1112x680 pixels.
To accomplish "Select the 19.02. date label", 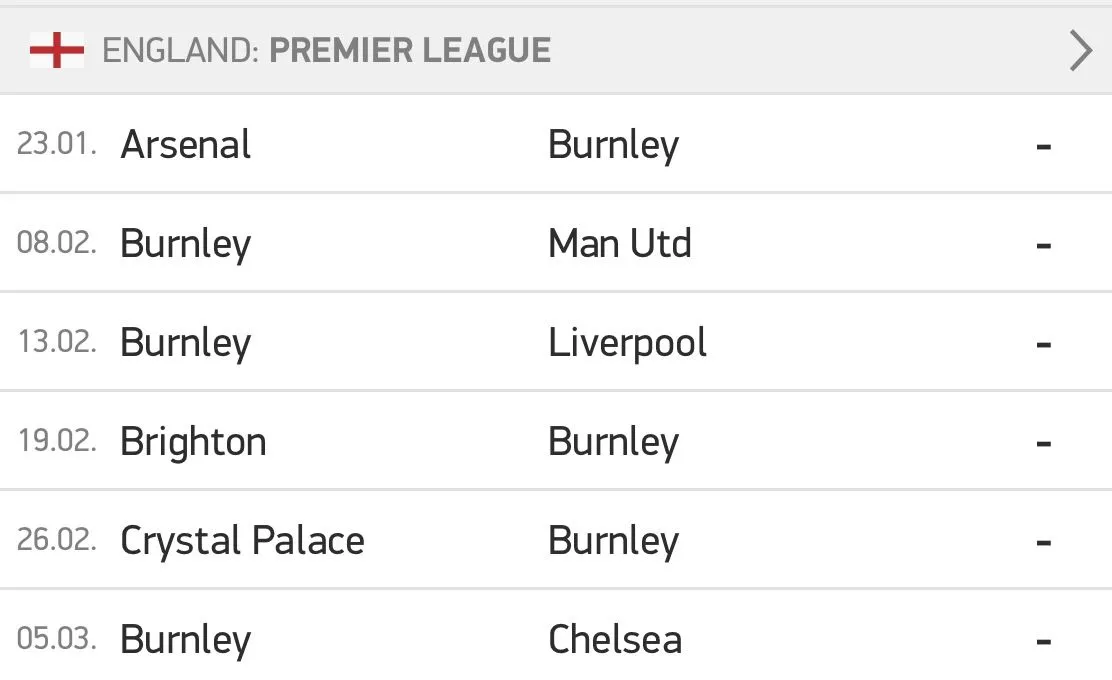I will (57, 441).
